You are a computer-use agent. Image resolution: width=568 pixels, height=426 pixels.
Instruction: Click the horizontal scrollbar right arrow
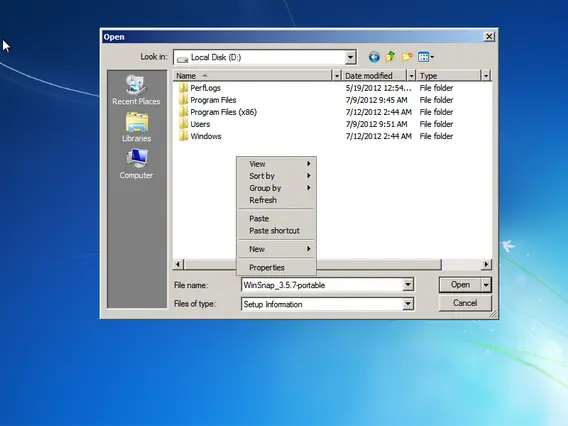(486, 264)
